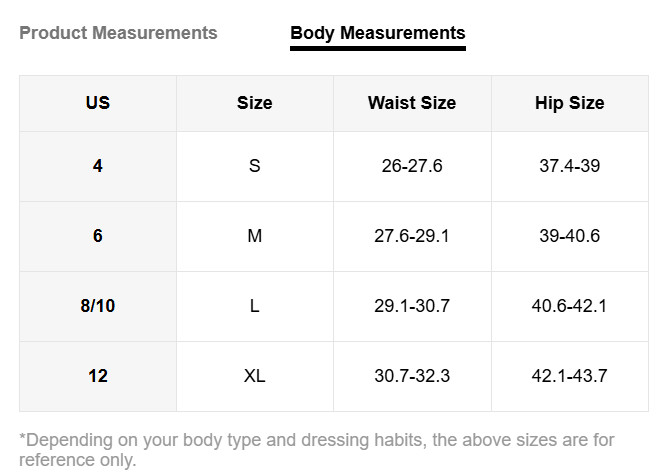Click the US column header
The image size is (662, 474).
pyautogui.click(x=98, y=103)
